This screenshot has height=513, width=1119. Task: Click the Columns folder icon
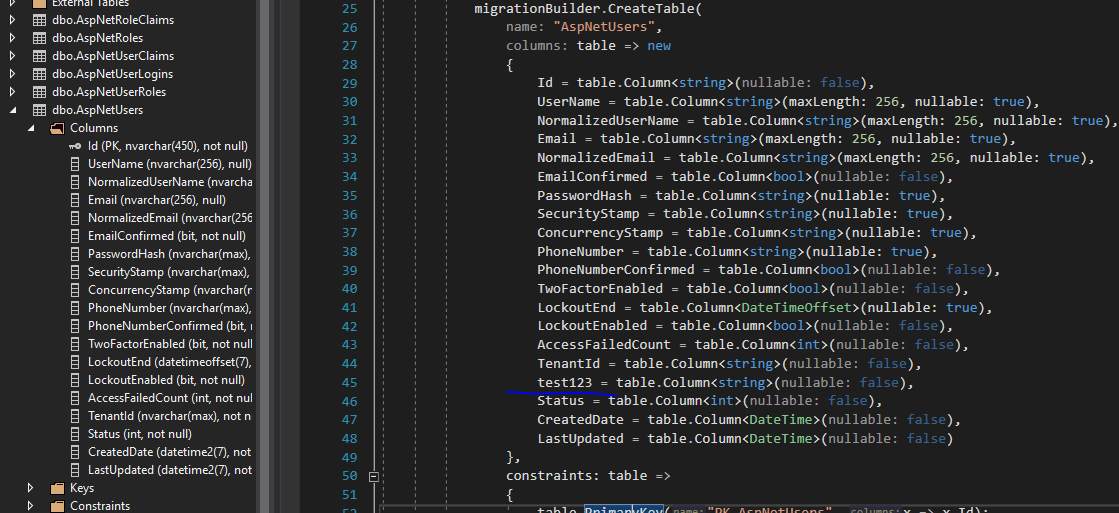[x=57, y=128]
